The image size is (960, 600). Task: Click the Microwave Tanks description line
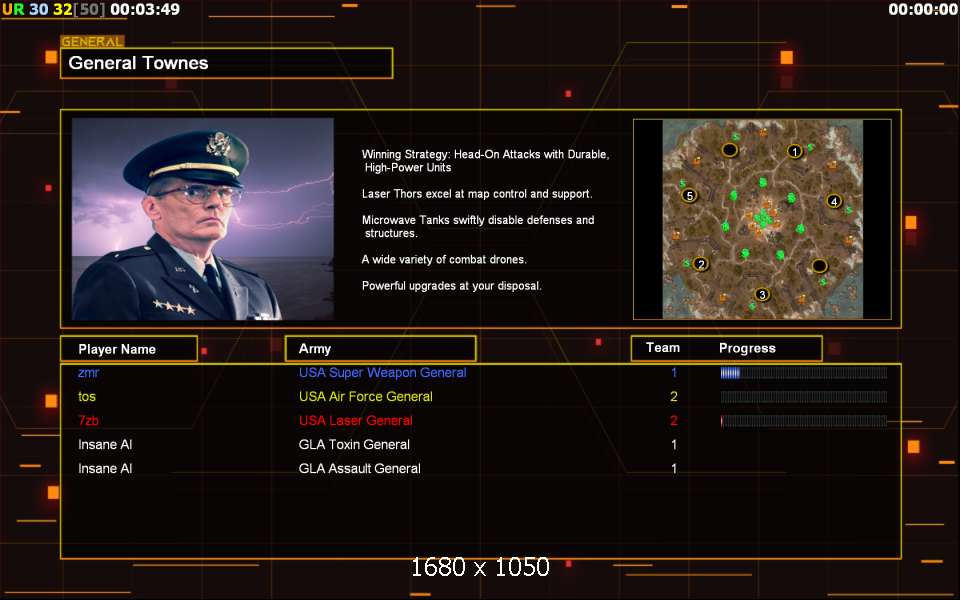tap(478, 227)
